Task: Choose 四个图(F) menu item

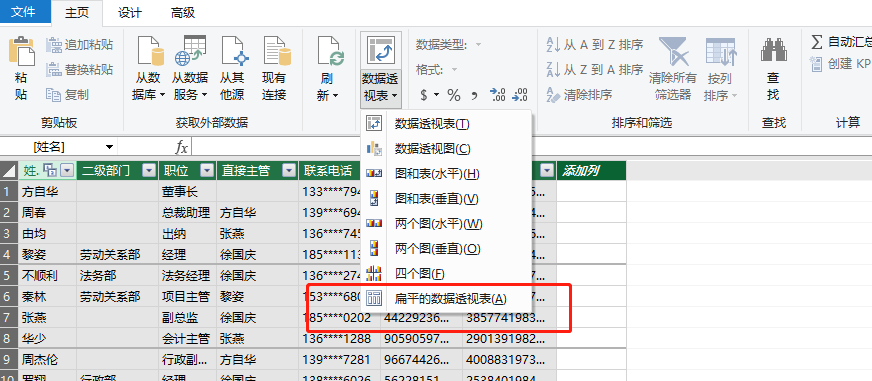Action: (447, 274)
